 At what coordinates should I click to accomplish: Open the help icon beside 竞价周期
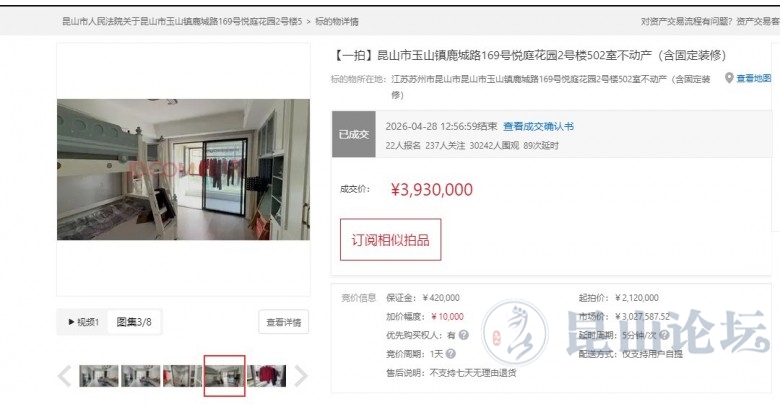click(451, 354)
